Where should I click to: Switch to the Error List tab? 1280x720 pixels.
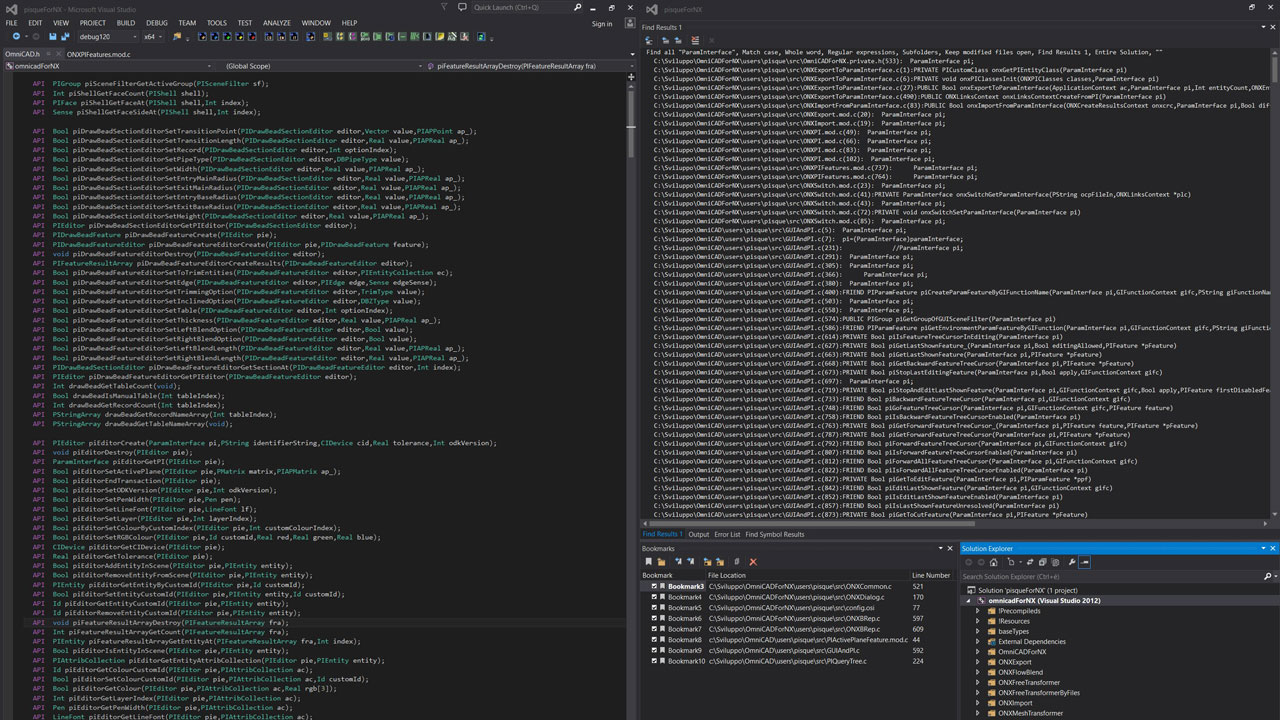[x=728, y=535]
